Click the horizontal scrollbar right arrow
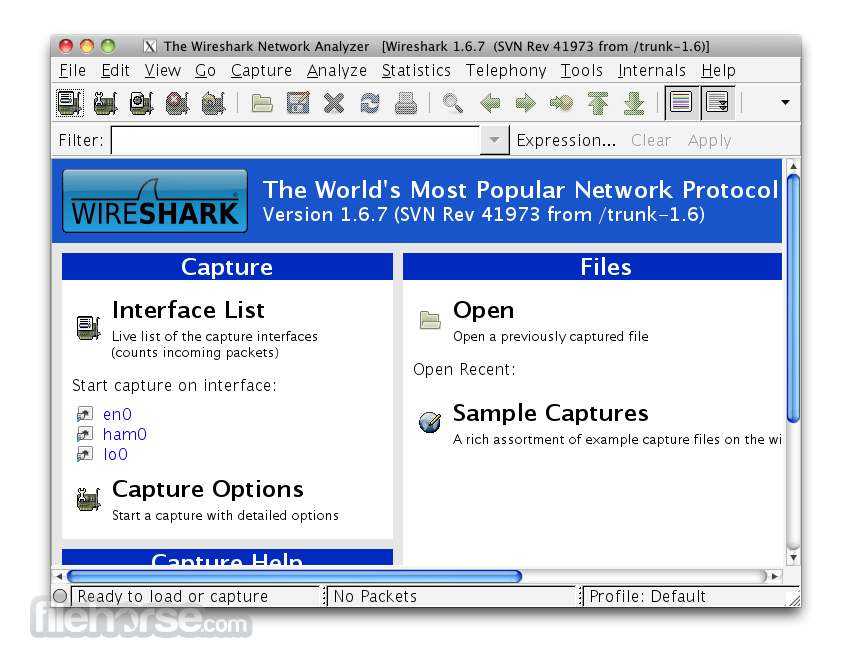Viewport: 851px width, 668px height. click(x=774, y=576)
